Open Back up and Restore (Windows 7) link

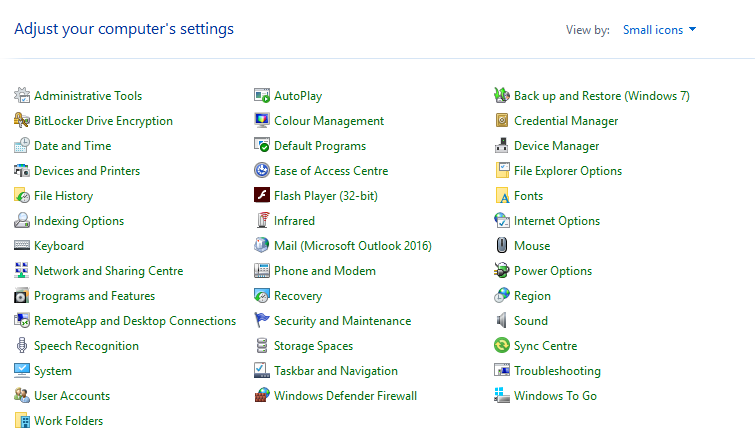coord(601,96)
